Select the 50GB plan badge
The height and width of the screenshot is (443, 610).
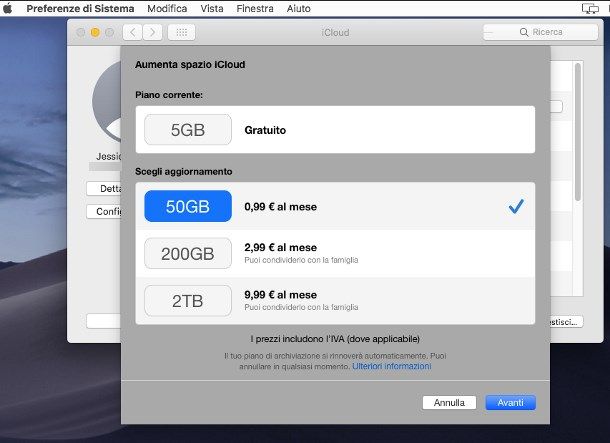188,206
